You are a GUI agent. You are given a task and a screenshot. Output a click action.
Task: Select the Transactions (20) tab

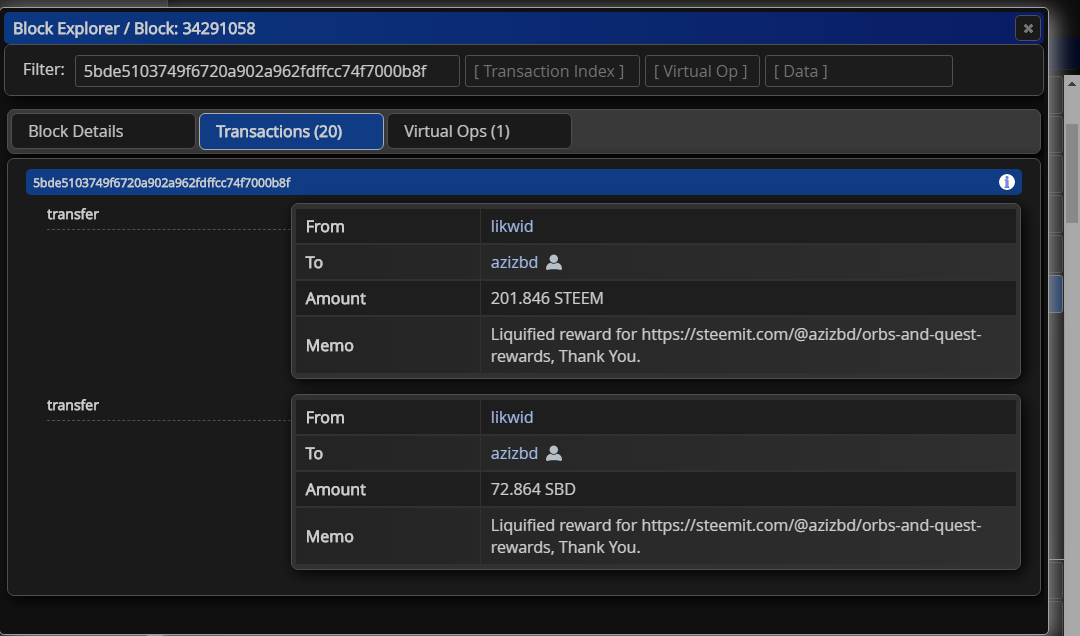click(291, 131)
